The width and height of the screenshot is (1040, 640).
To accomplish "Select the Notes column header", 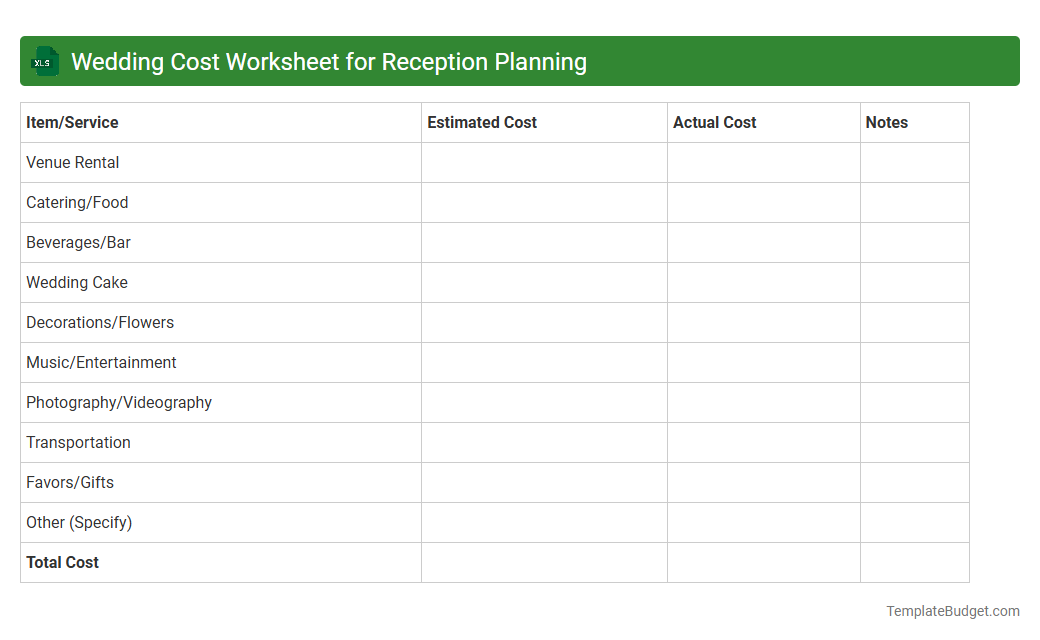I will [886, 122].
